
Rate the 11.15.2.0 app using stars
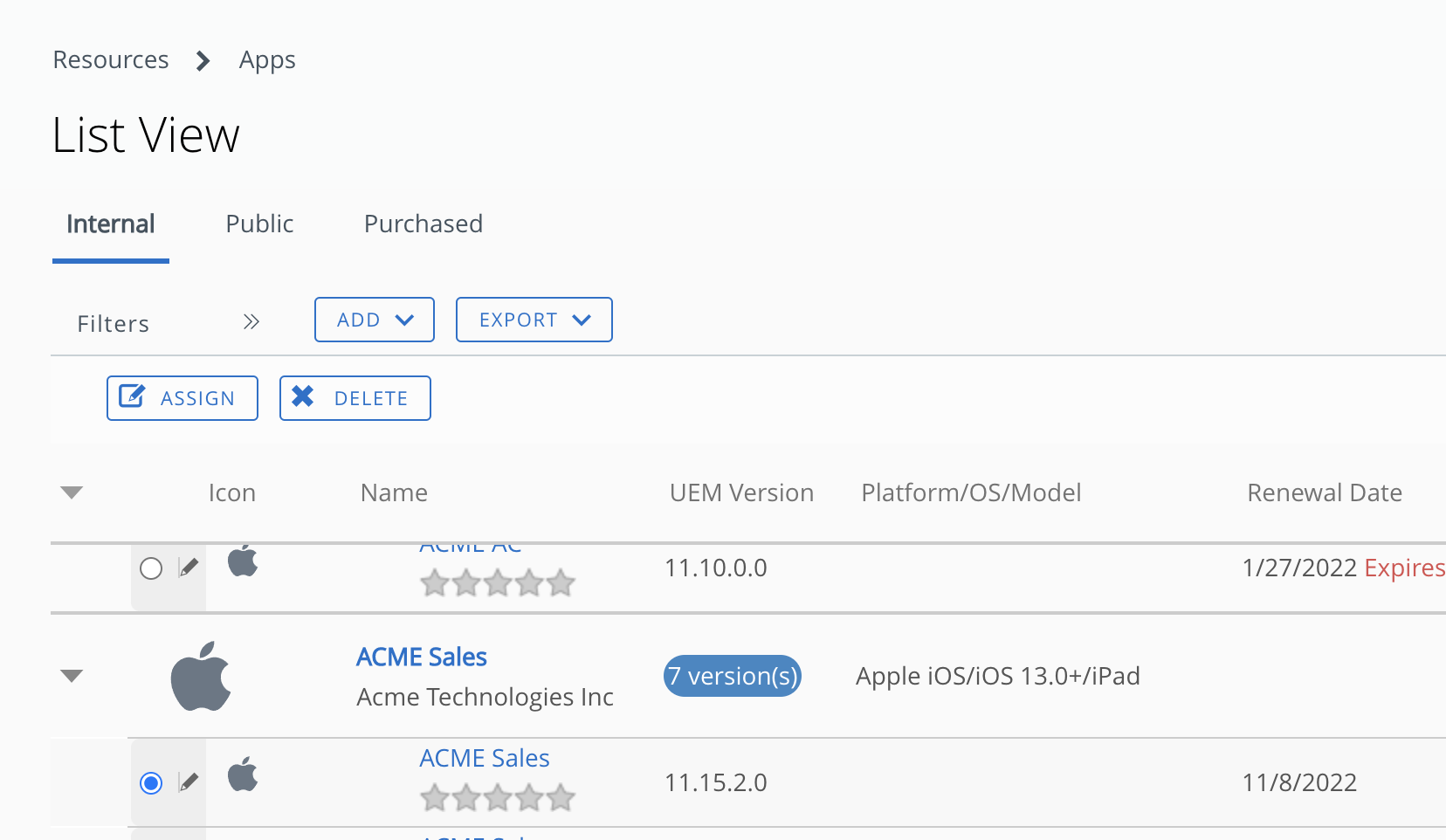tap(498, 797)
